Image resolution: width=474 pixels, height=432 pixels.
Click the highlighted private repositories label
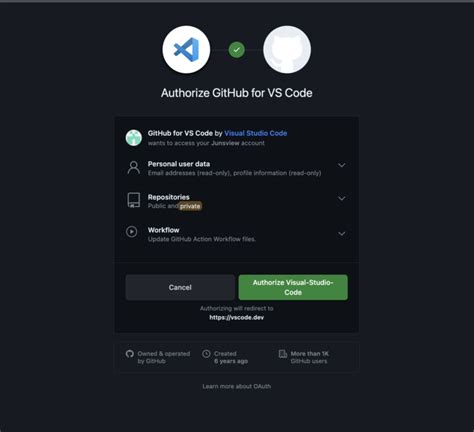coord(190,206)
